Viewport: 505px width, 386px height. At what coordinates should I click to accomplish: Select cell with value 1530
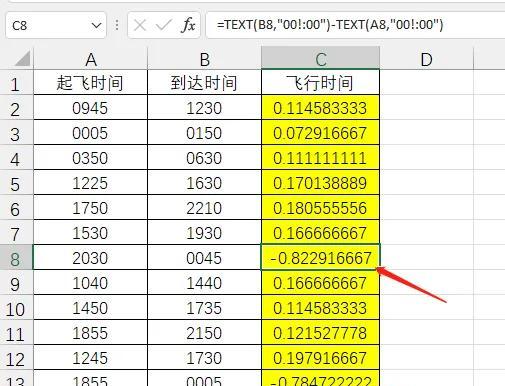pyautogui.click(x=91, y=233)
